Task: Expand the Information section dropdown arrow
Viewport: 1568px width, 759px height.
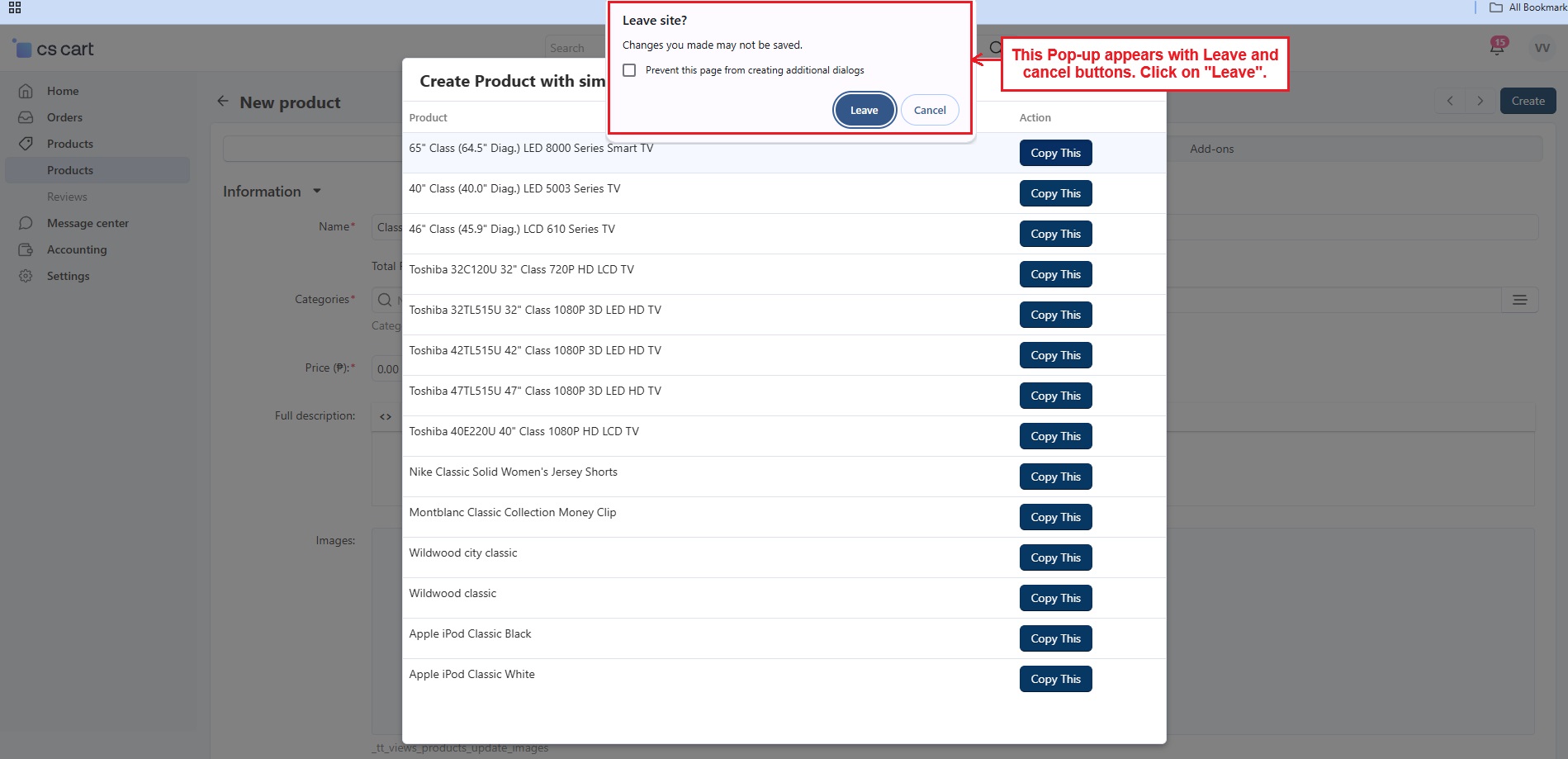Action: pyautogui.click(x=316, y=192)
